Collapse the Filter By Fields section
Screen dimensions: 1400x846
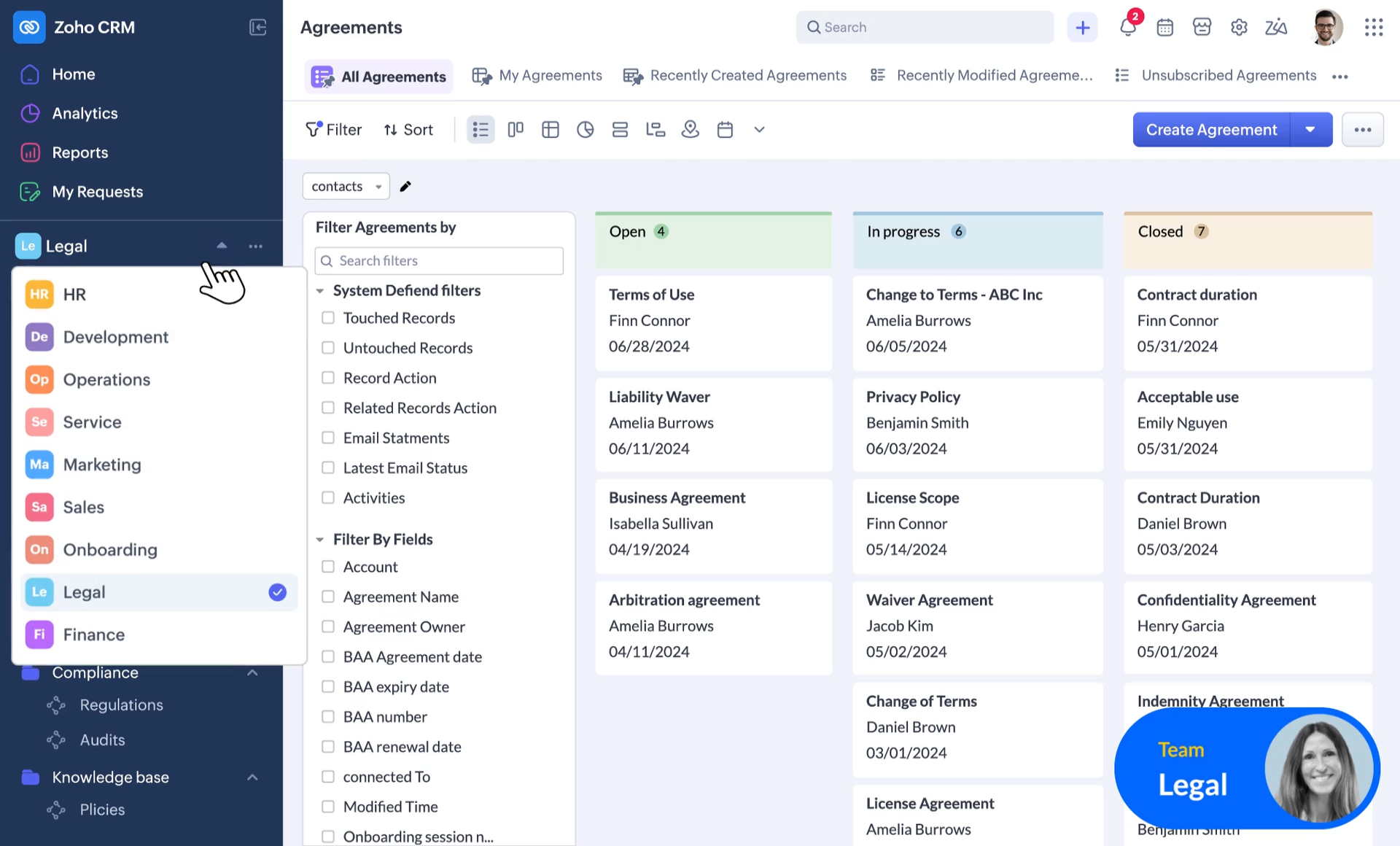[x=320, y=540]
